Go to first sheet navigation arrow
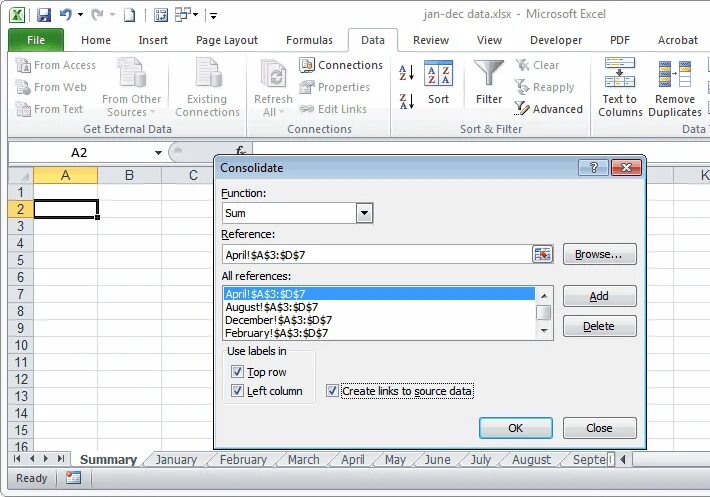This screenshot has height=497, width=710. click(x=17, y=459)
